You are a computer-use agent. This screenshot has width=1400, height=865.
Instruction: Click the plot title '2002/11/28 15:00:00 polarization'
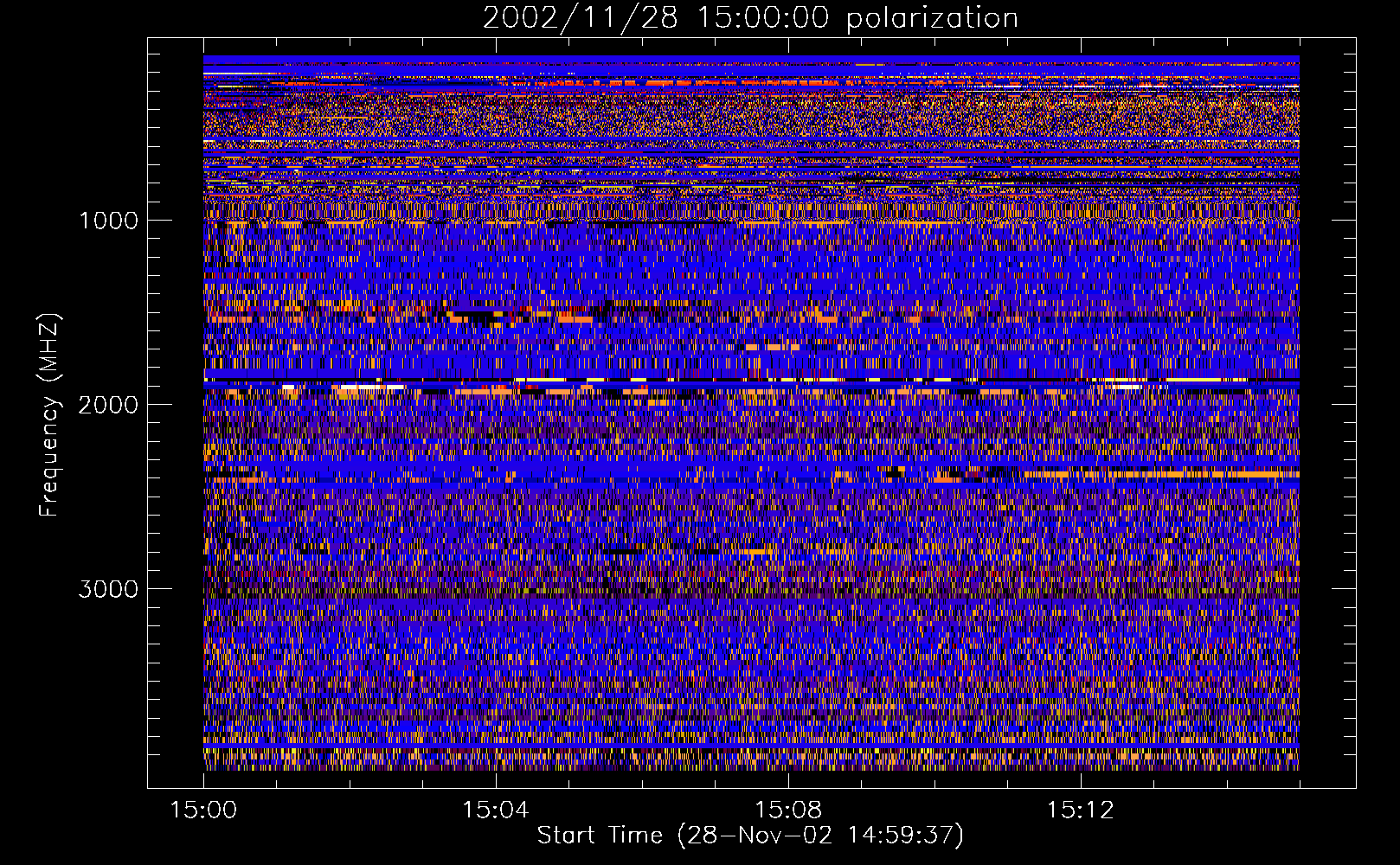pyautogui.click(x=750, y=18)
